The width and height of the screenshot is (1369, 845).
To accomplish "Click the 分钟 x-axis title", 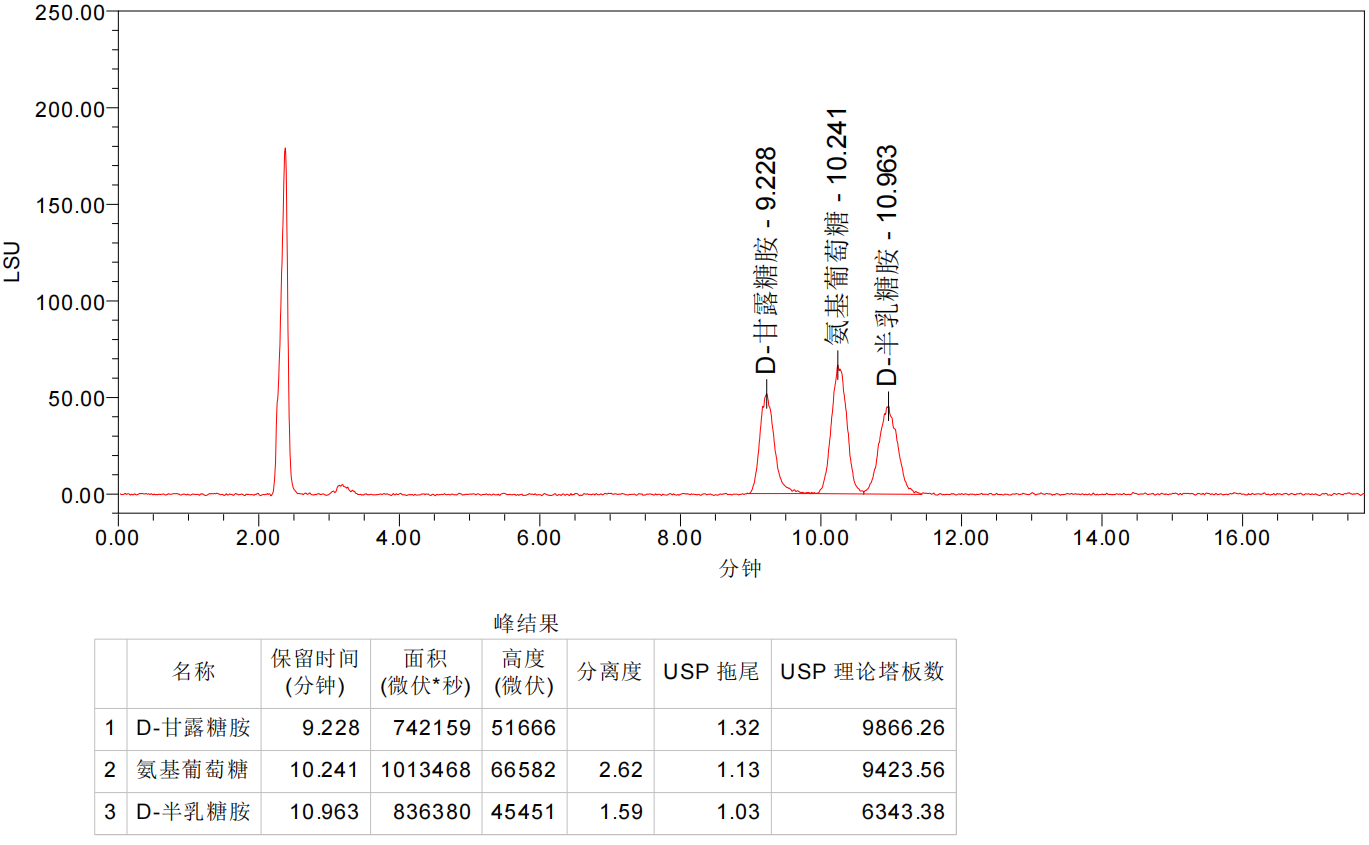I will click(740, 568).
